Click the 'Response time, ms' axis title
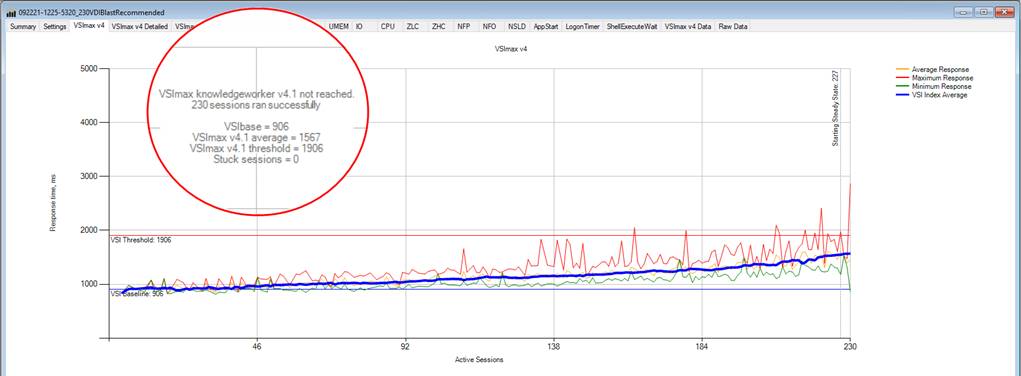 pos(54,203)
